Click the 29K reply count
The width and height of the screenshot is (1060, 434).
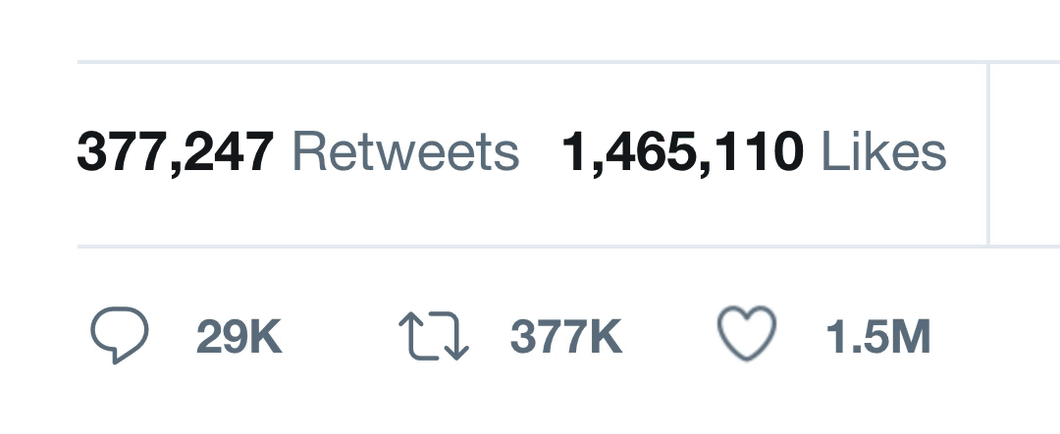239,337
